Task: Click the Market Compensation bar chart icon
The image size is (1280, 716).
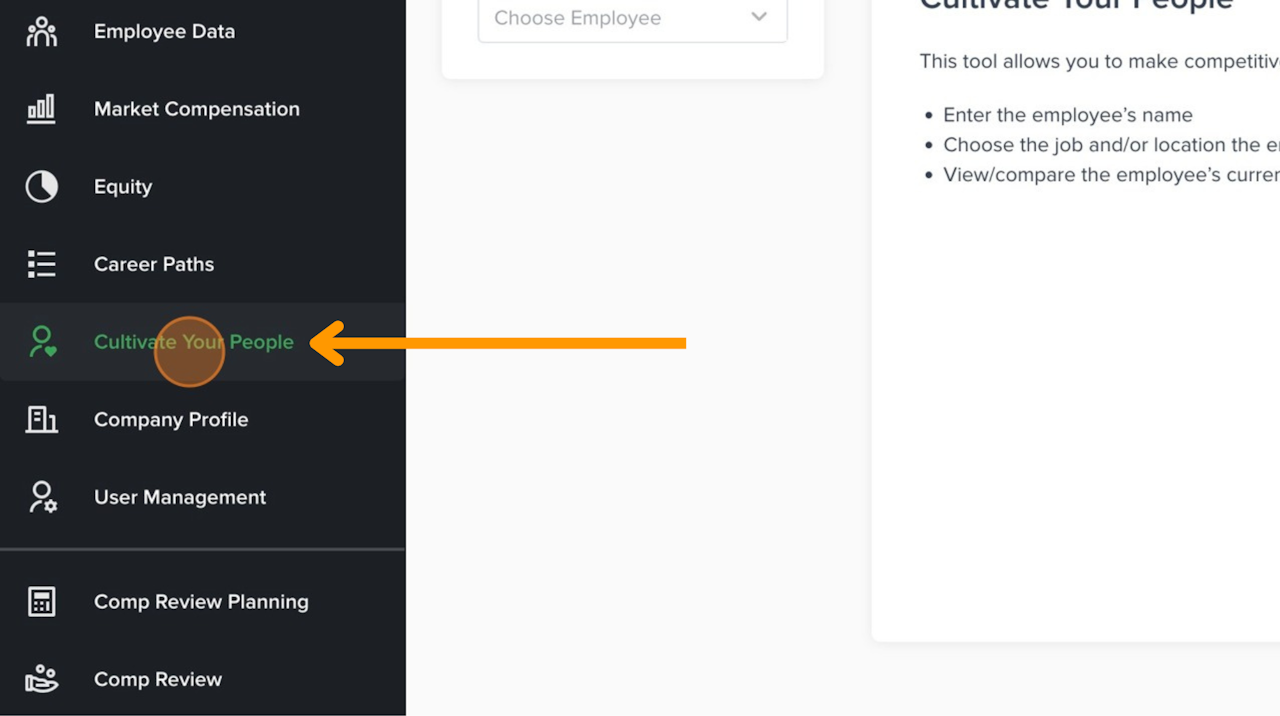Action: coord(41,109)
